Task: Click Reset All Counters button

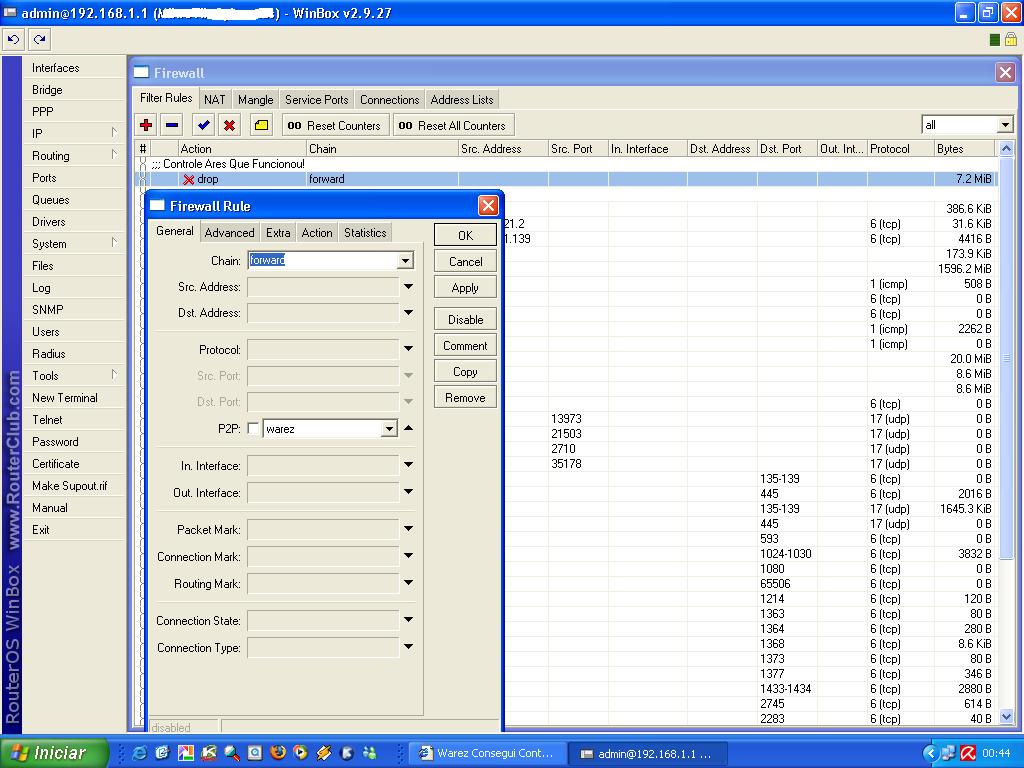Action: [453, 125]
